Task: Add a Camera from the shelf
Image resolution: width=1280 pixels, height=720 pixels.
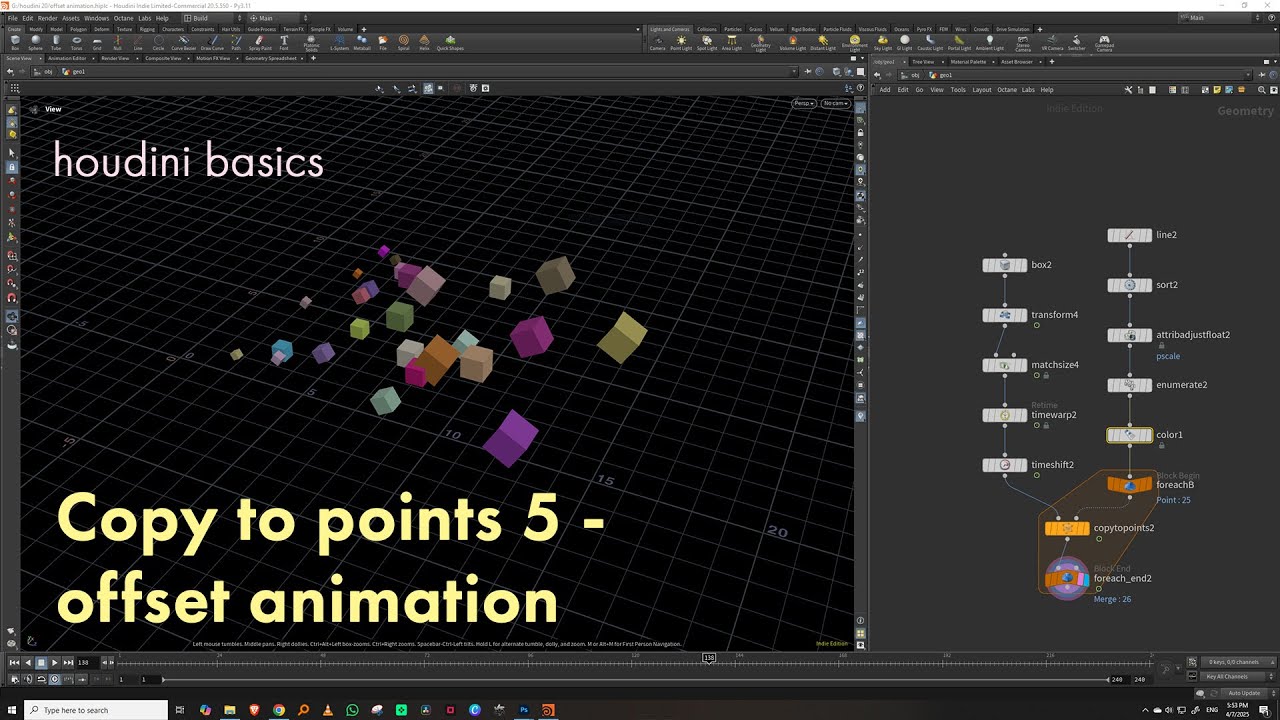Action: coord(657,43)
